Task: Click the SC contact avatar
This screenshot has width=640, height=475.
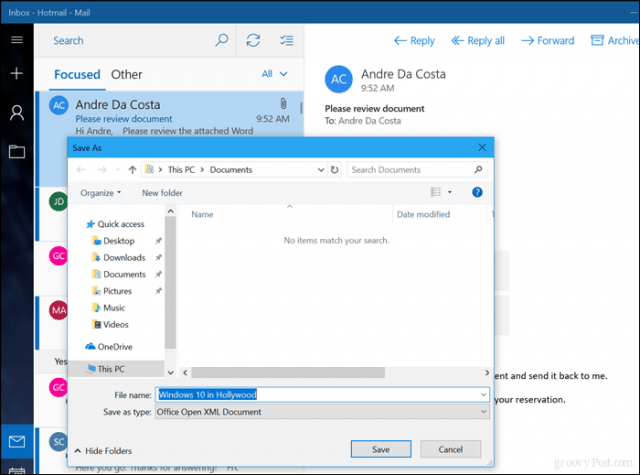Action: [x=58, y=442]
